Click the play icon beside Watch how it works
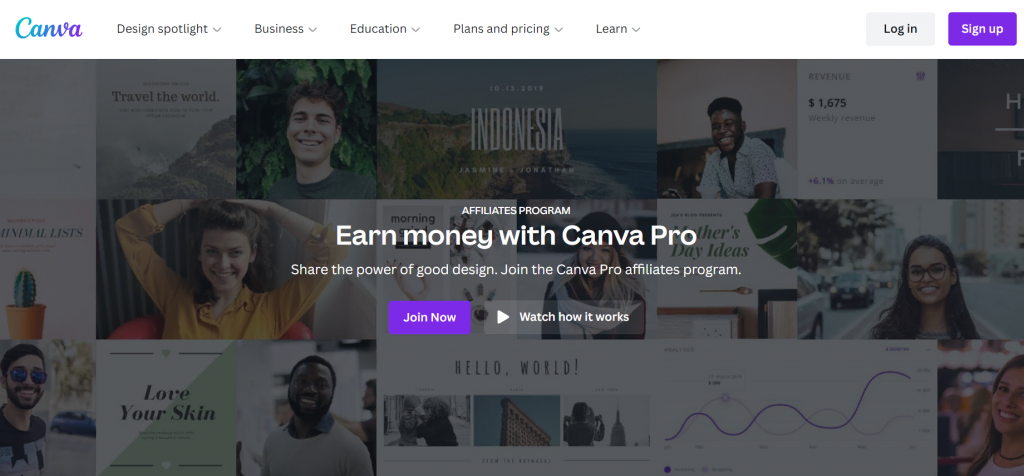1024x476 pixels. (503, 317)
